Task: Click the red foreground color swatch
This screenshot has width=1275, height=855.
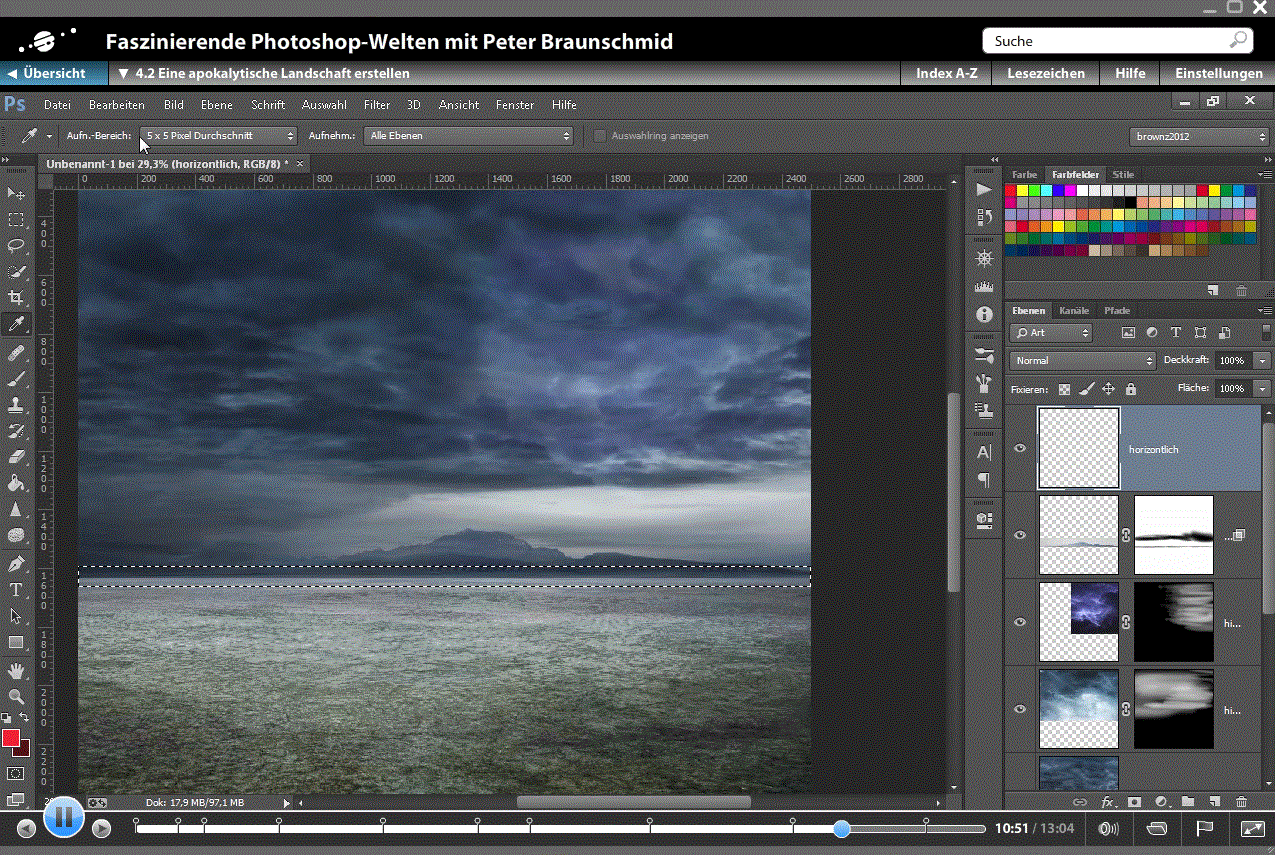Action: pyautogui.click(x=11, y=738)
